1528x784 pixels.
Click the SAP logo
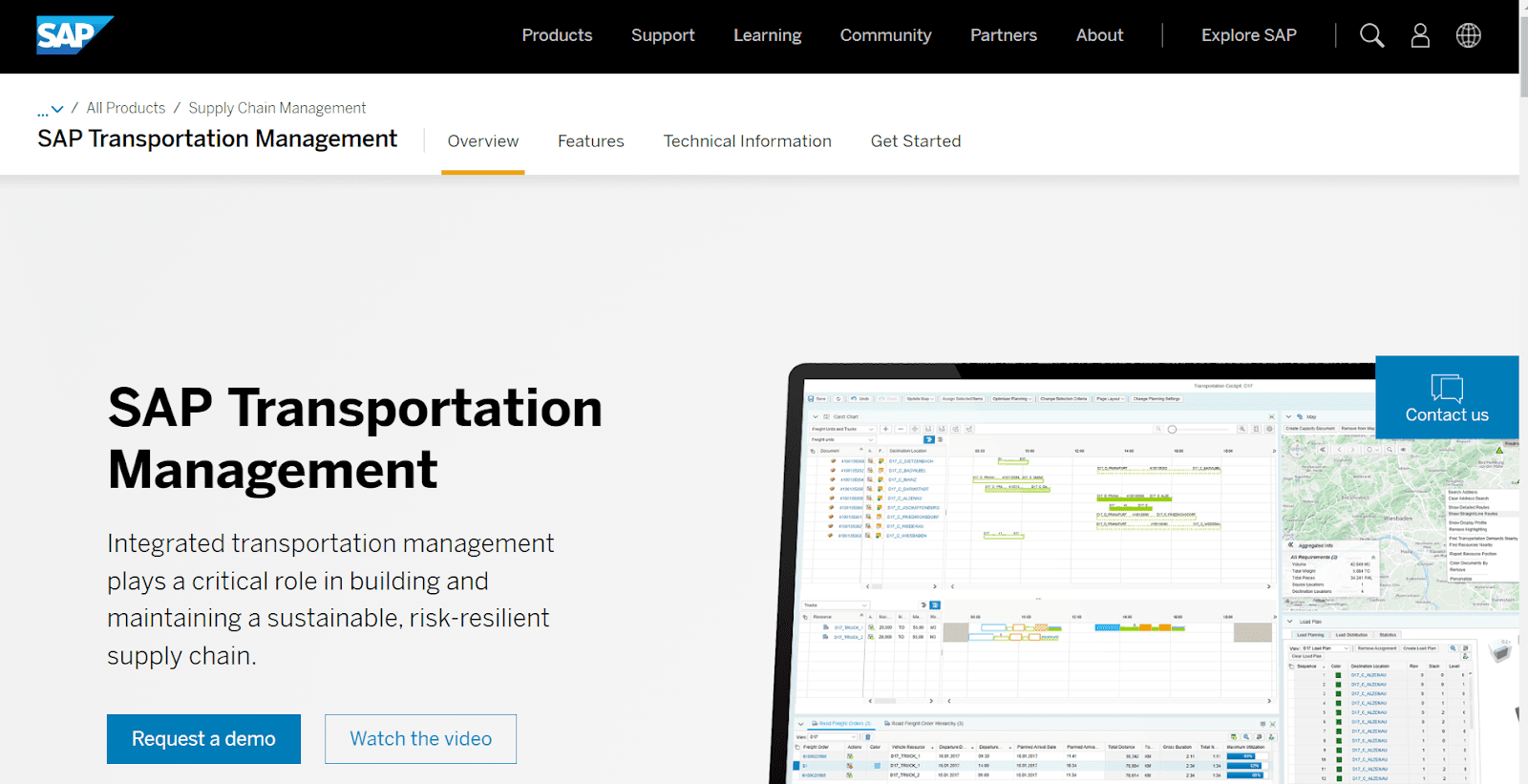coord(74,35)
